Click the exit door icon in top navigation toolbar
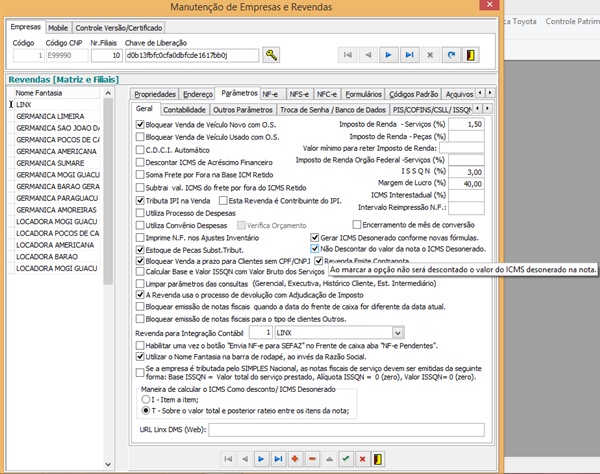Image resolution: width=600 pixels, height=474 pixels. click(472, 54)
